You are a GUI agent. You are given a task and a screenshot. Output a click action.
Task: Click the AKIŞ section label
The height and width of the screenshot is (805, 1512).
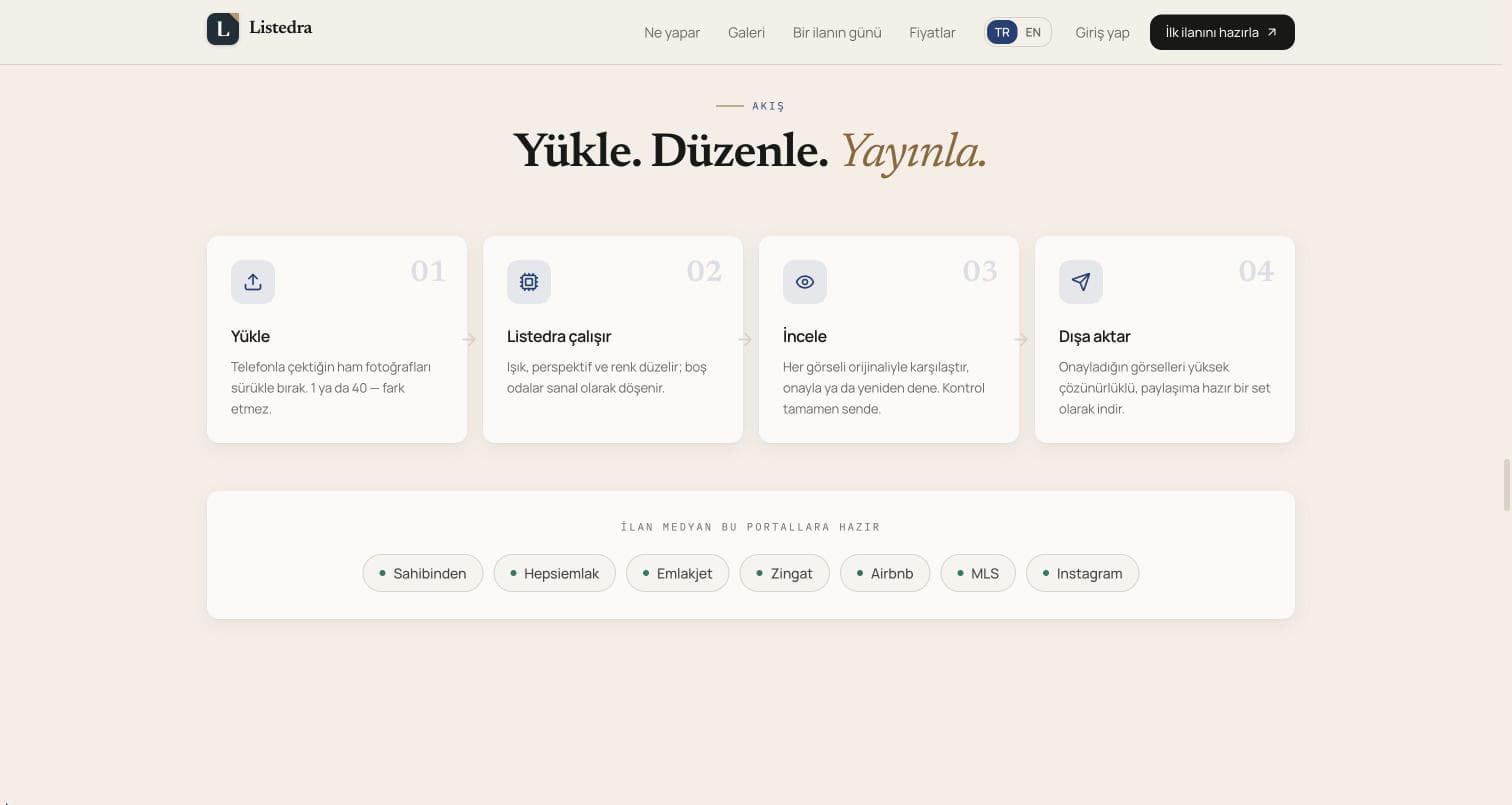(x=768, y=106)
